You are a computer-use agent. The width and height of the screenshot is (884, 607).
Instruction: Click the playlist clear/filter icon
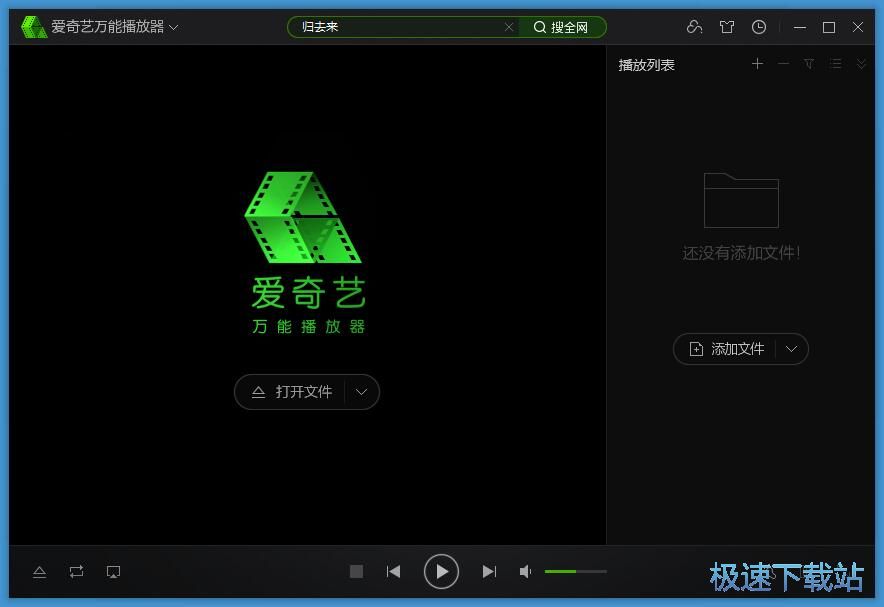[x=809, y=64]
